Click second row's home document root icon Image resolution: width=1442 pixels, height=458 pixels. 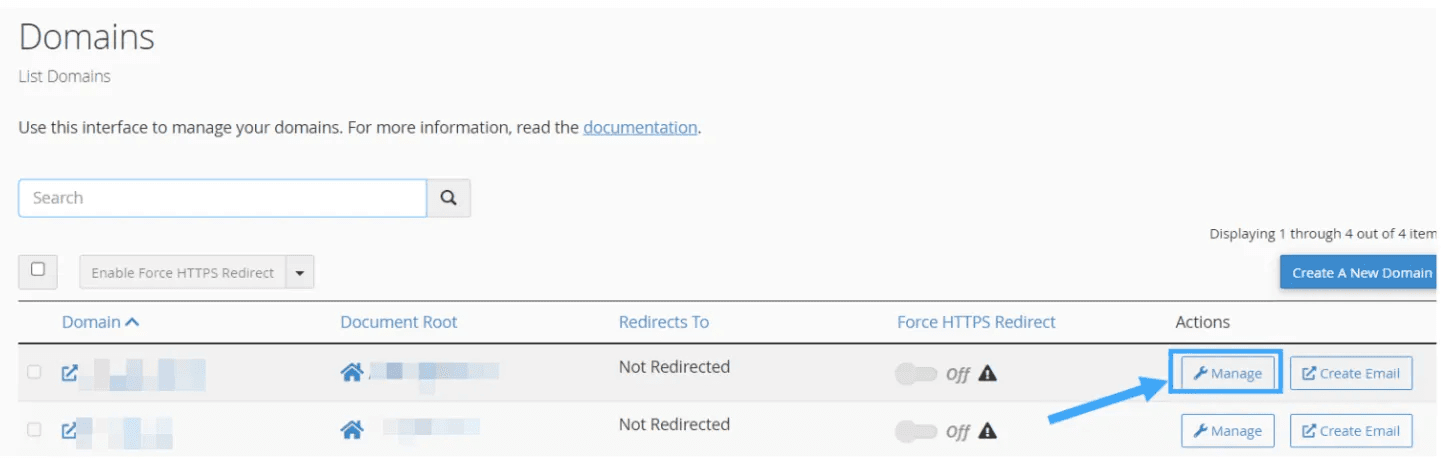[352, 431]
